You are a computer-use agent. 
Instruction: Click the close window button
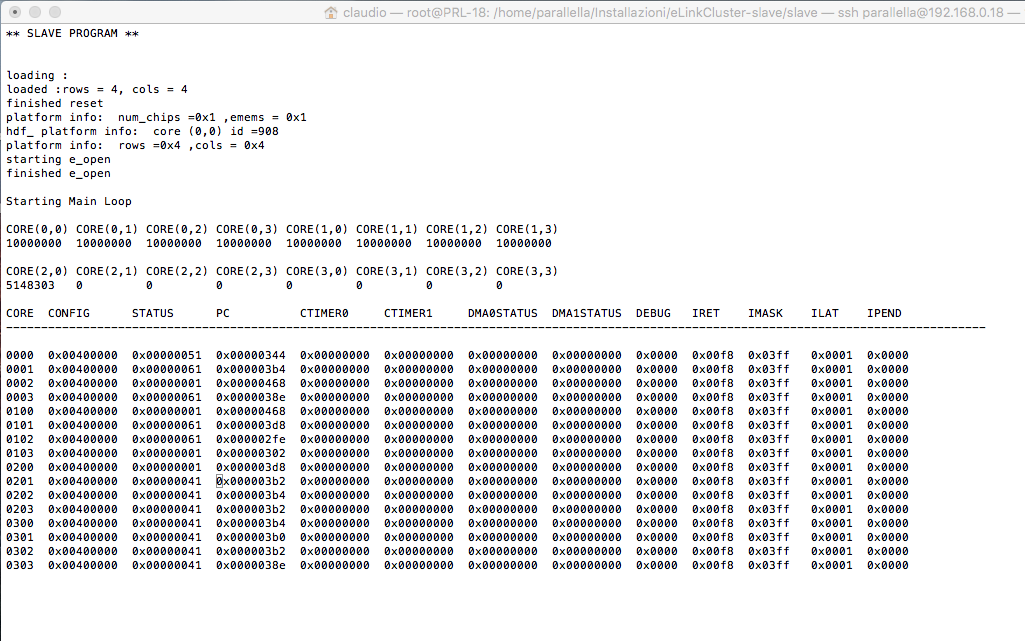(x=13, y=12)
